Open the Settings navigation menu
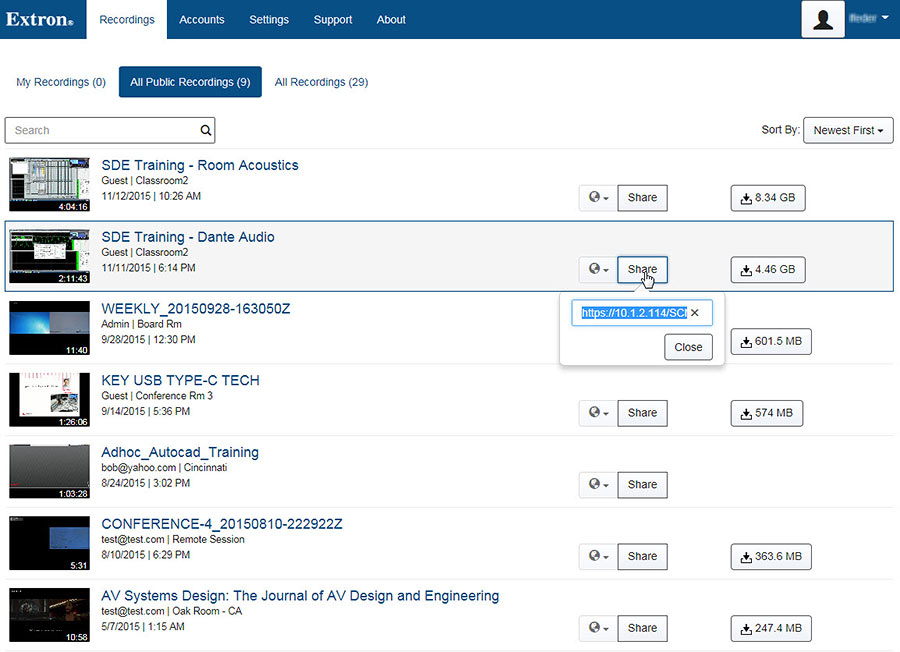 pyautogui.click(x=269, y=19)
